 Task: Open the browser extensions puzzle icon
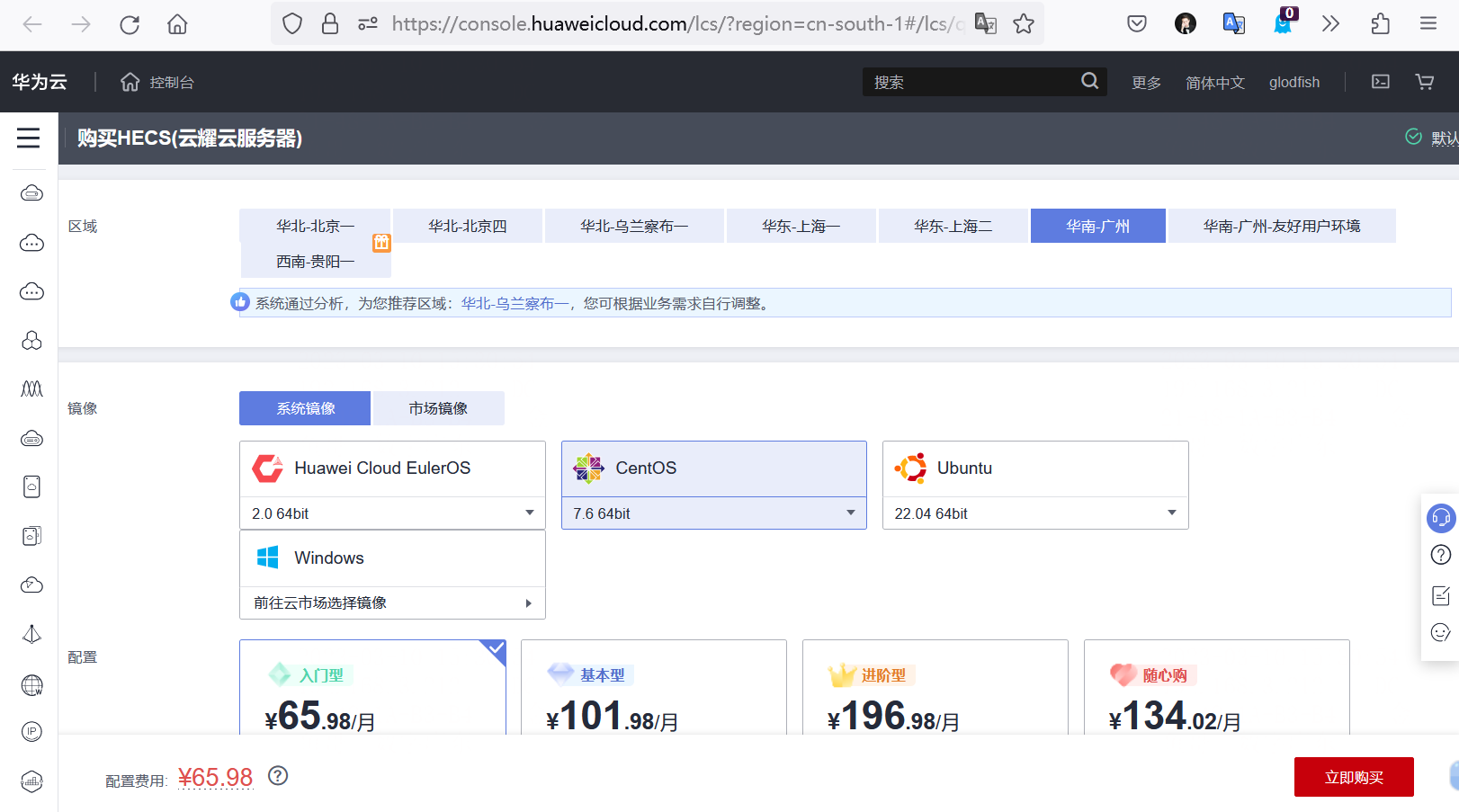[x=1380, y=24]
